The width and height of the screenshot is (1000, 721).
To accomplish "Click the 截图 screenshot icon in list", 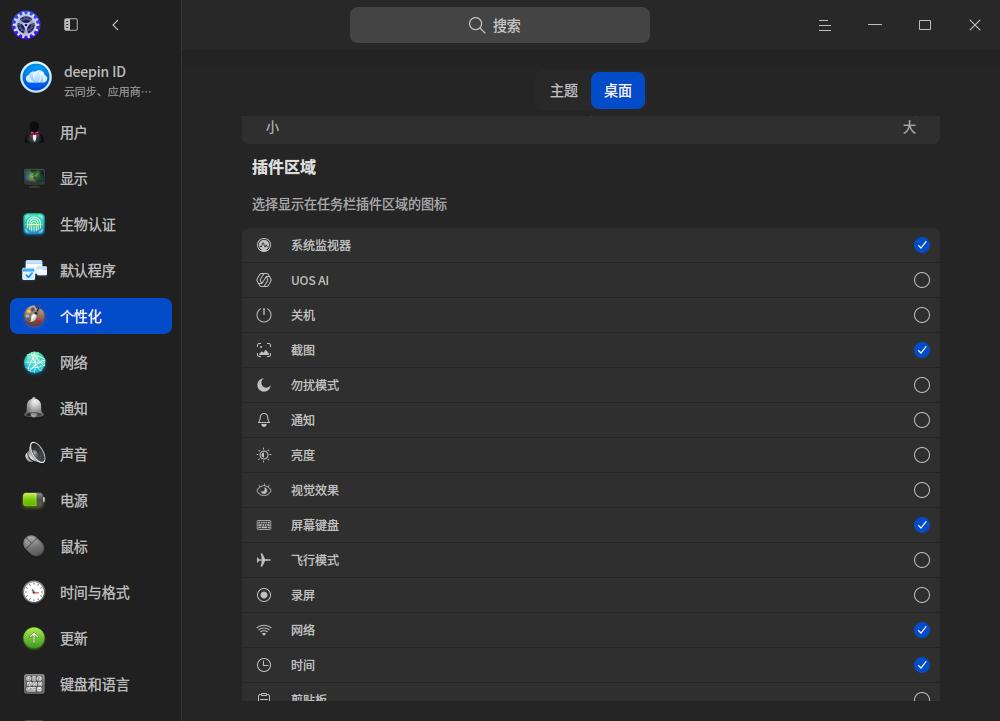I will [x=264, y=350].
